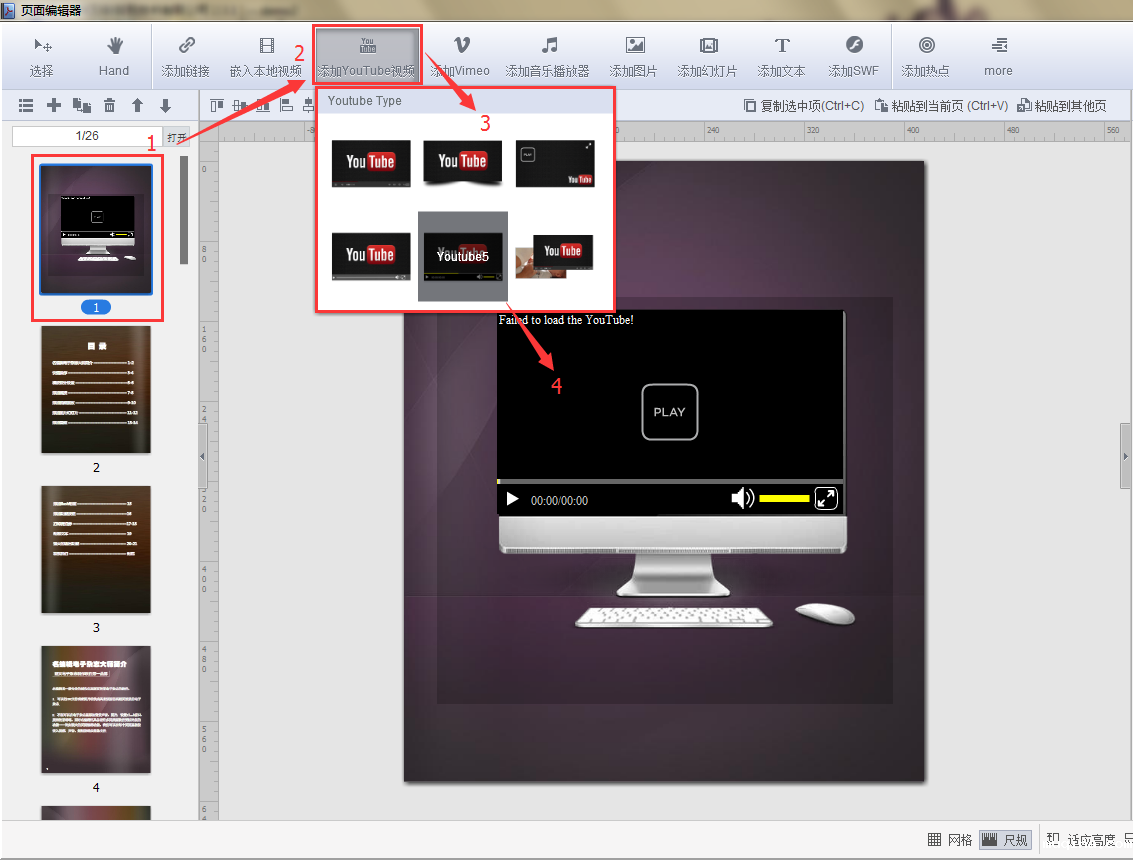Screen dimensions: 1133x860
Task: Click the Add SWF (添加SWF) icon
Action: [853, 56]
